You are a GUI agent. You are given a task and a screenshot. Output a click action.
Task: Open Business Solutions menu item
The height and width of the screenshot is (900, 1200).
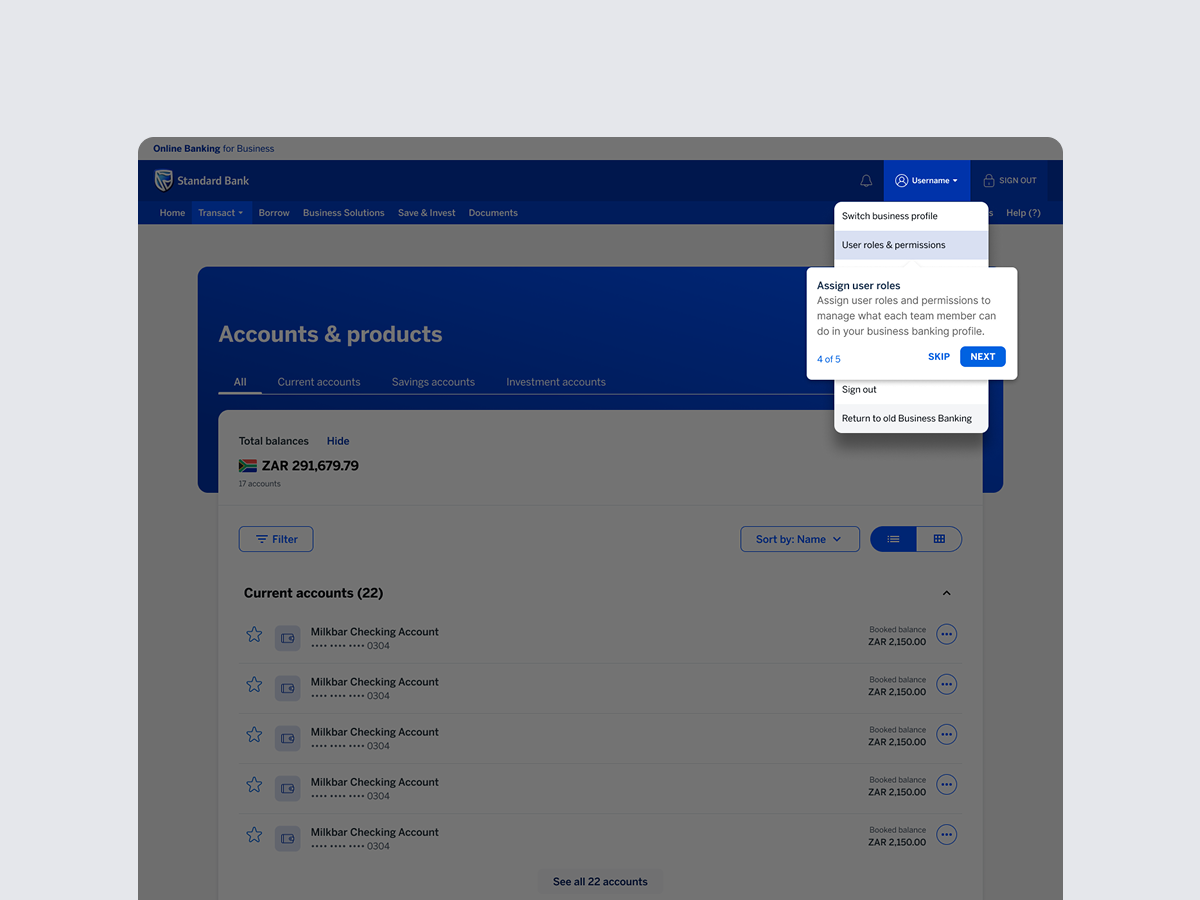pos(344,213)
